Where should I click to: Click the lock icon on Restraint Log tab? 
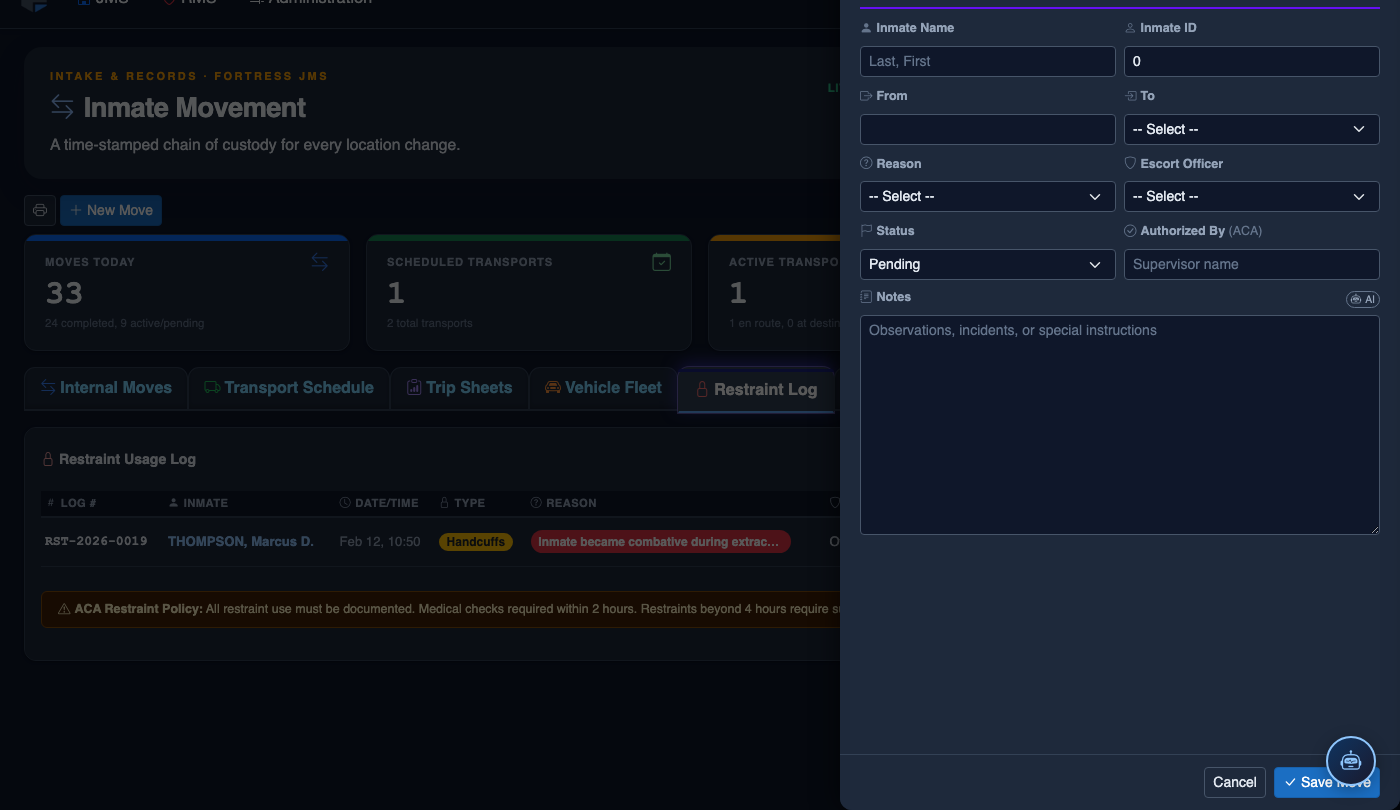coord(702,390)
